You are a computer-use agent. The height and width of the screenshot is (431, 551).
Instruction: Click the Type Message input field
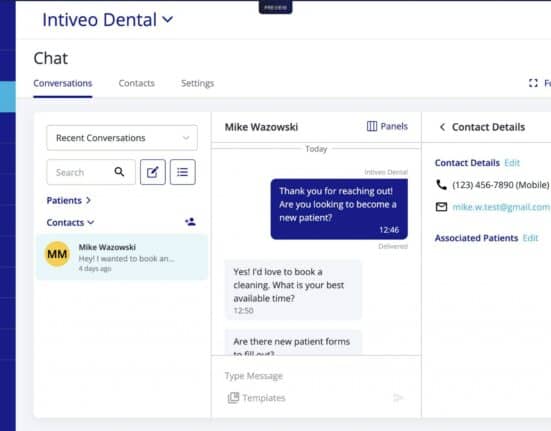[x=316, y=376]
